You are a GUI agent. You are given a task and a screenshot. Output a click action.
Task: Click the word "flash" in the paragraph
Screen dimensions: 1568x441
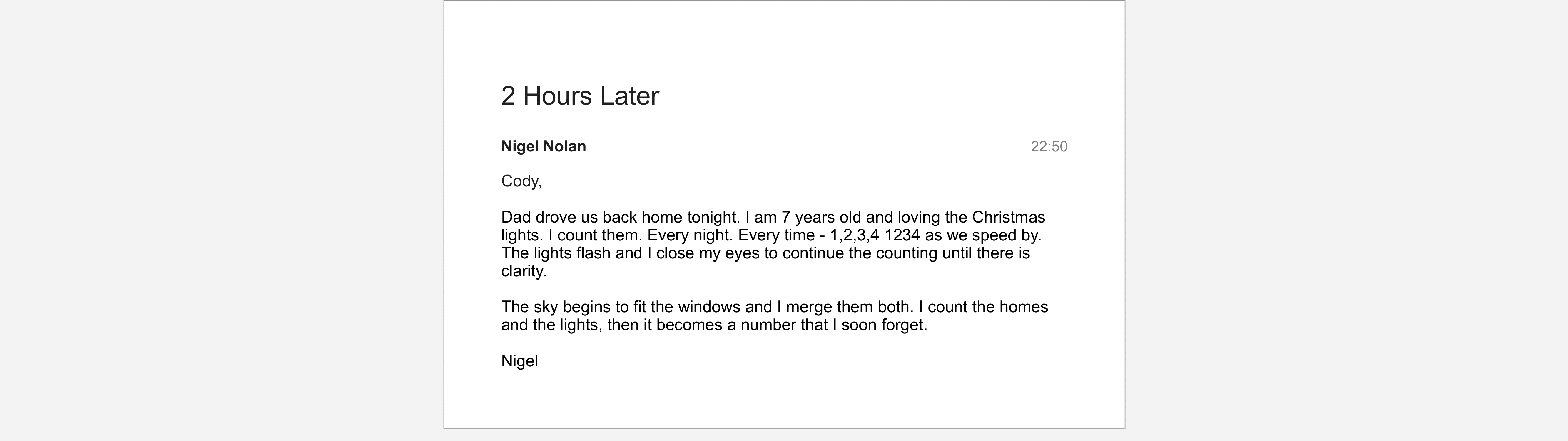[593, 253]
